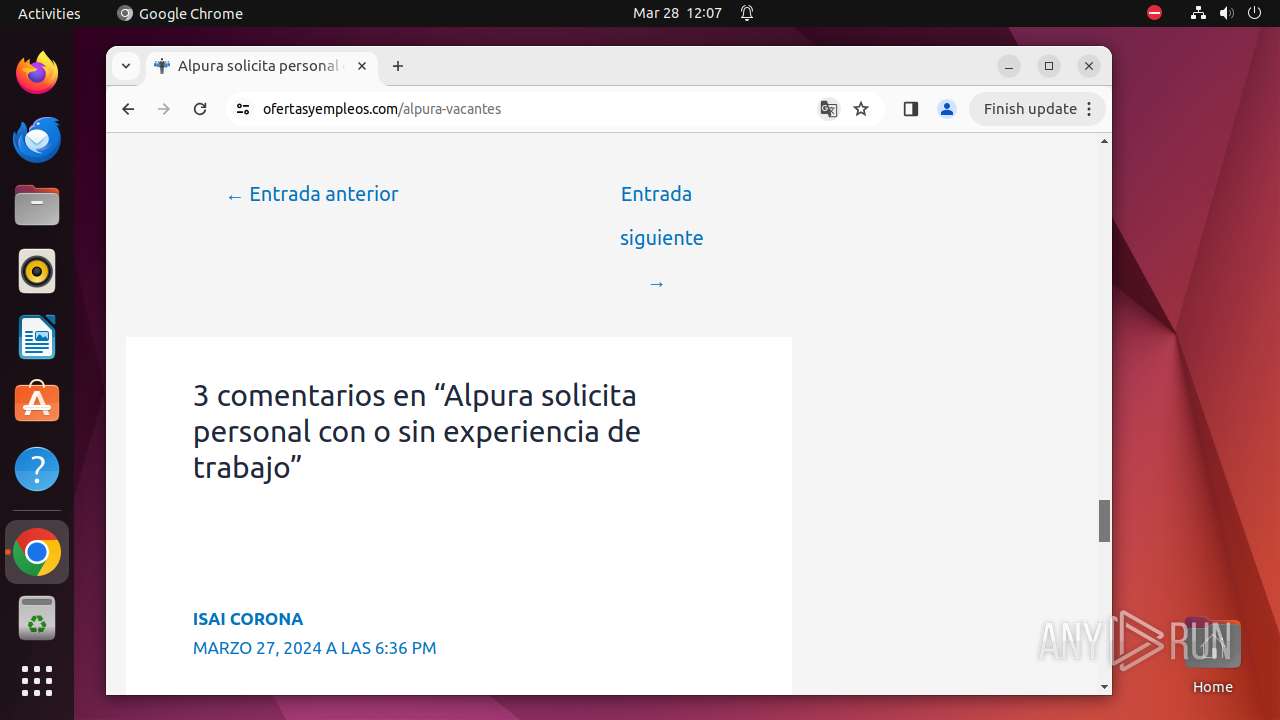Image resolution: width=1280 pixels, height=720 pixels.
Task: Select the Alpura solicita personal tab
Action: (x=262, y=66)
